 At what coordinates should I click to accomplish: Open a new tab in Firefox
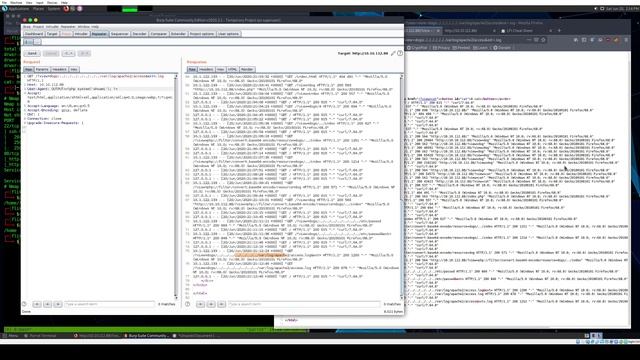[559, 31]
